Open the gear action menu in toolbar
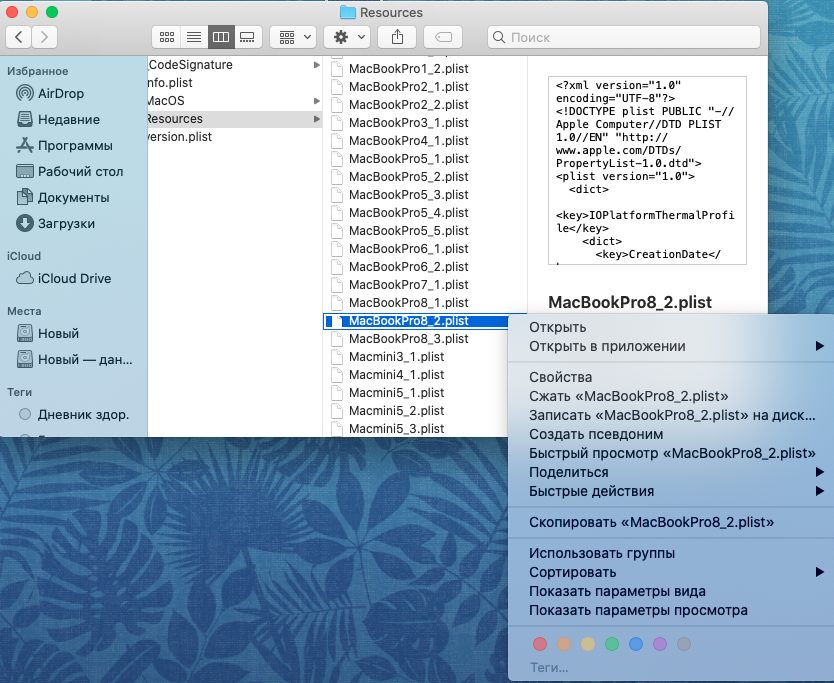The image size is (834, 683). click(x=347, y=37)
